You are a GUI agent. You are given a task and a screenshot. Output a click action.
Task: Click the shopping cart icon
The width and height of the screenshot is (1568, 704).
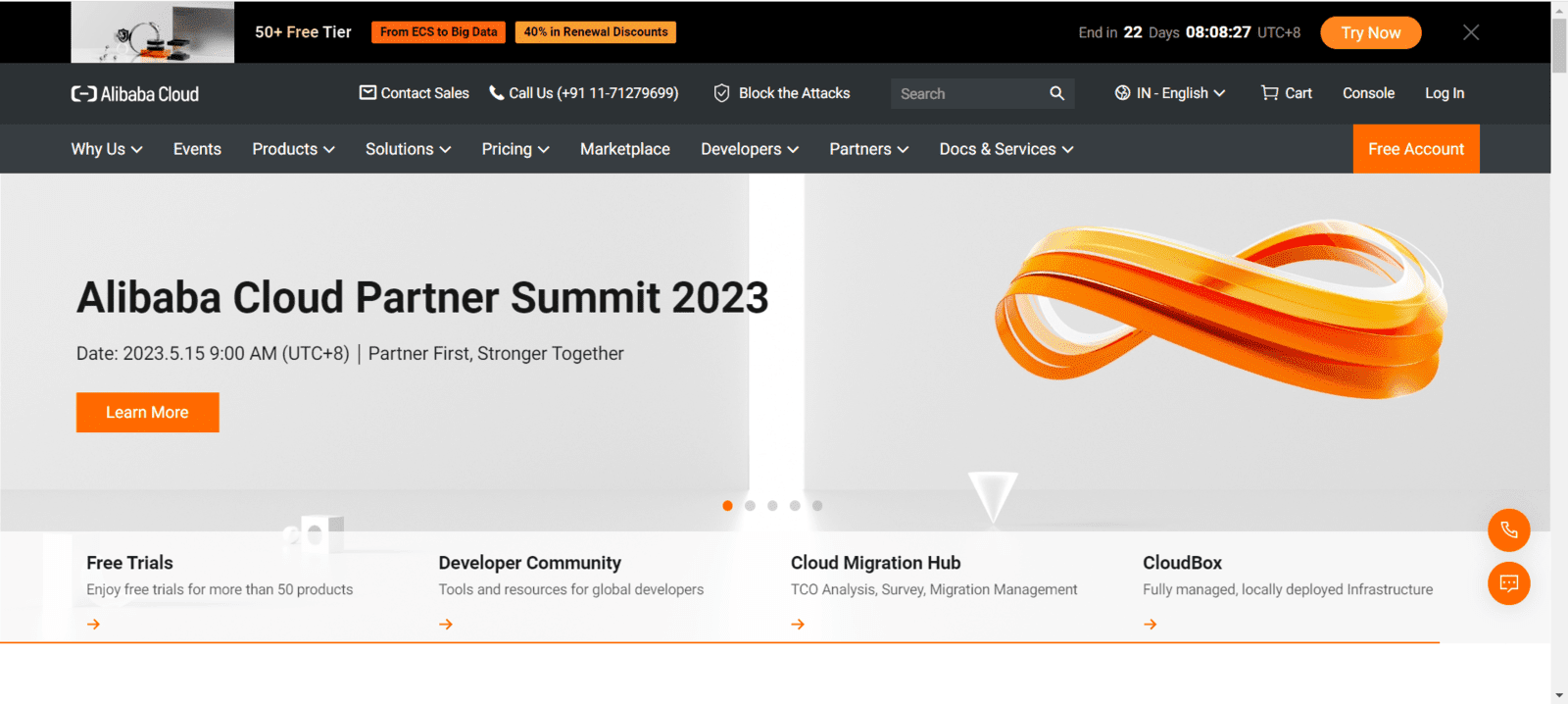click(1269, 93)
